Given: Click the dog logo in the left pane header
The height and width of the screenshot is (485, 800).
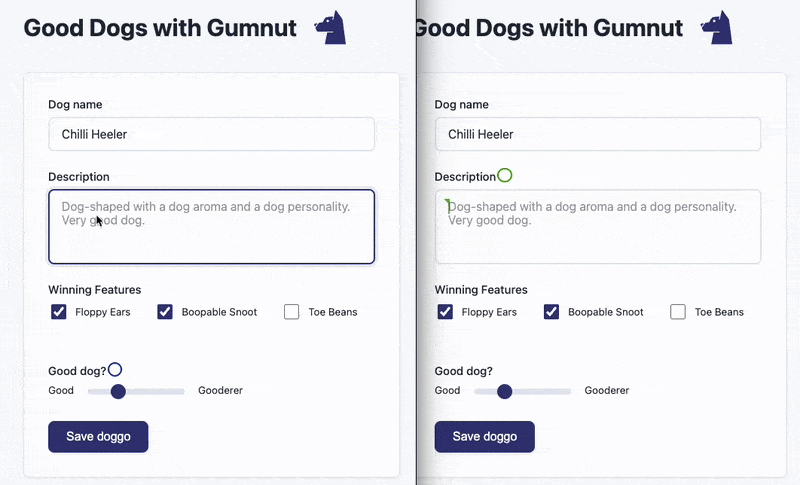Looking at the screenshot, I should (331, 28).
